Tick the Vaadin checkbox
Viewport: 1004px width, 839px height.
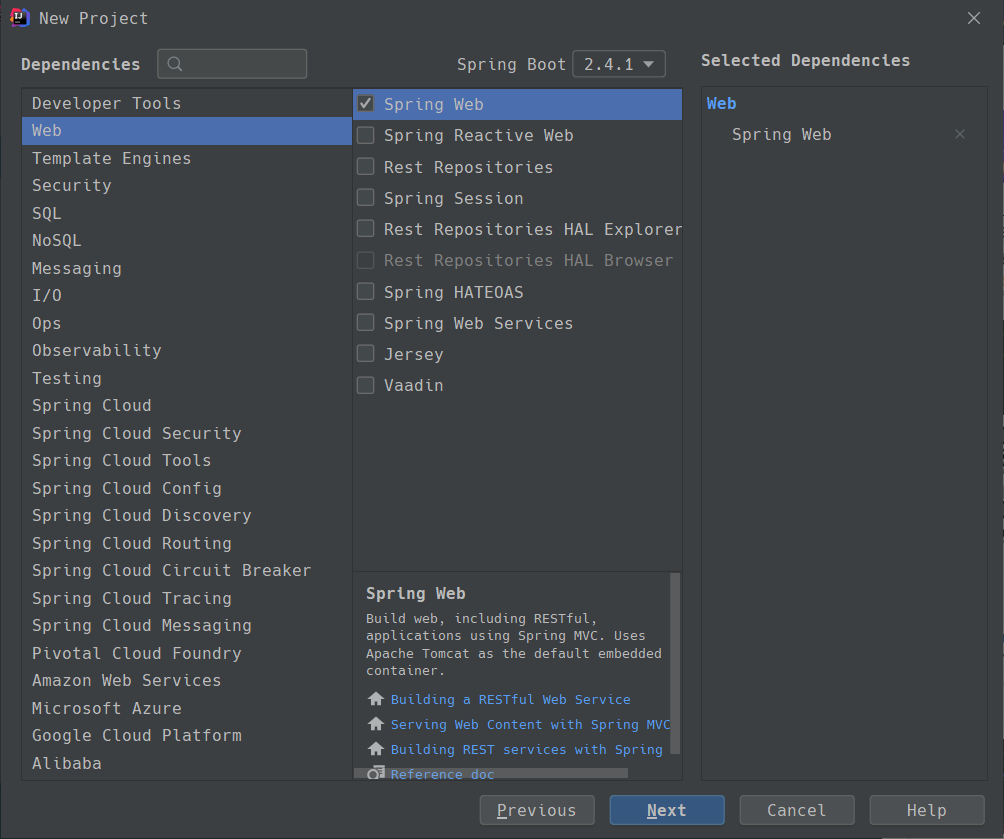tap(366, 385)
